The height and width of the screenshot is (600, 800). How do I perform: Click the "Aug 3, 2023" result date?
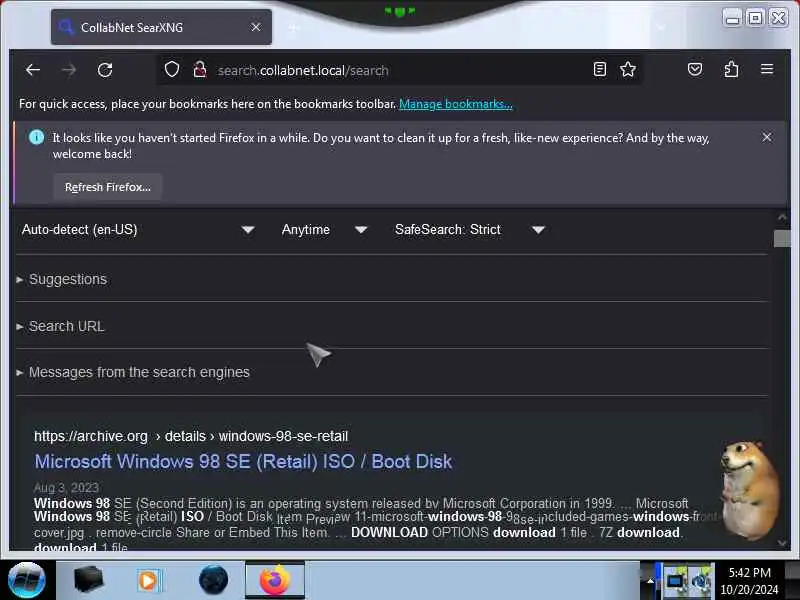pos(66,487)
